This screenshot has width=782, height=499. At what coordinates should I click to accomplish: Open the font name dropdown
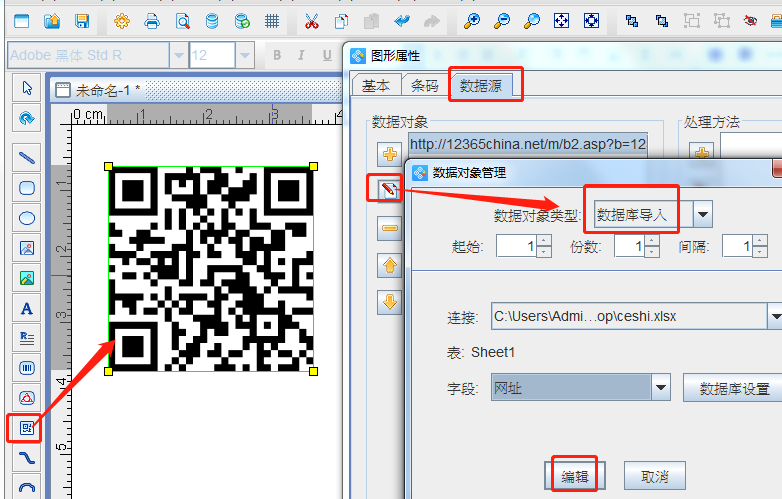pyautogui.click(x=178, y=56)
